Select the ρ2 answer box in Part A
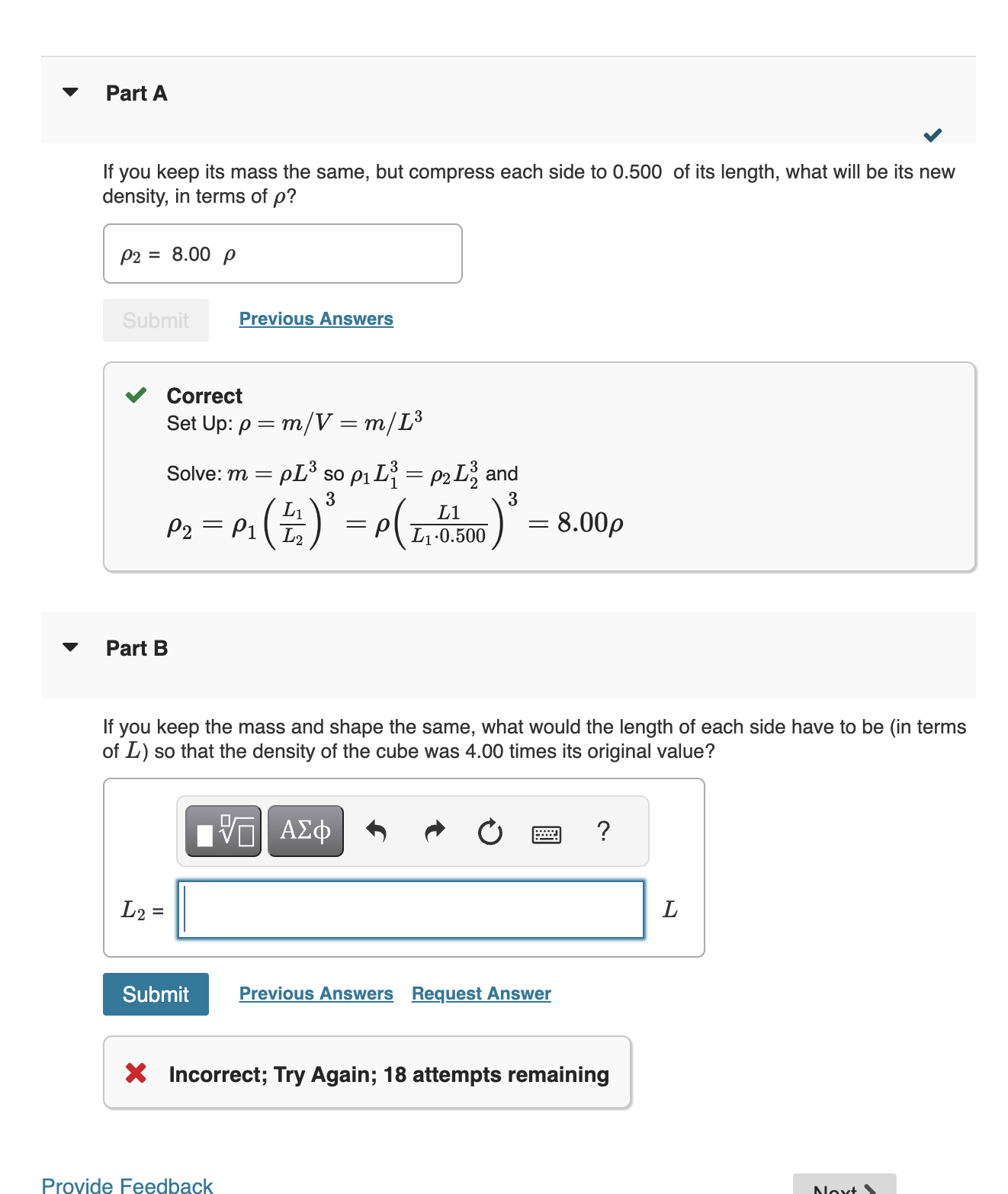Viewport: 1008px width, 1194px height. click(x=282, y=254)
